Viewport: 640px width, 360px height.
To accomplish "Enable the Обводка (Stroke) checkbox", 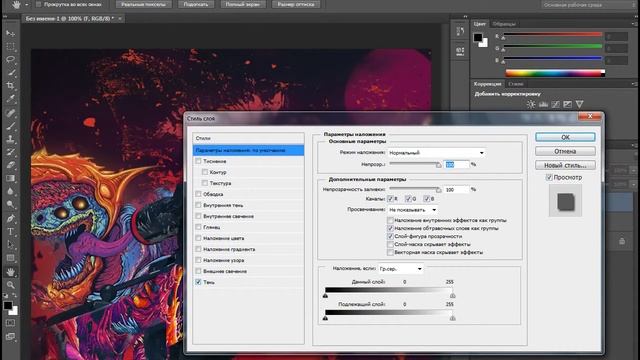I will tap(198, 194).
